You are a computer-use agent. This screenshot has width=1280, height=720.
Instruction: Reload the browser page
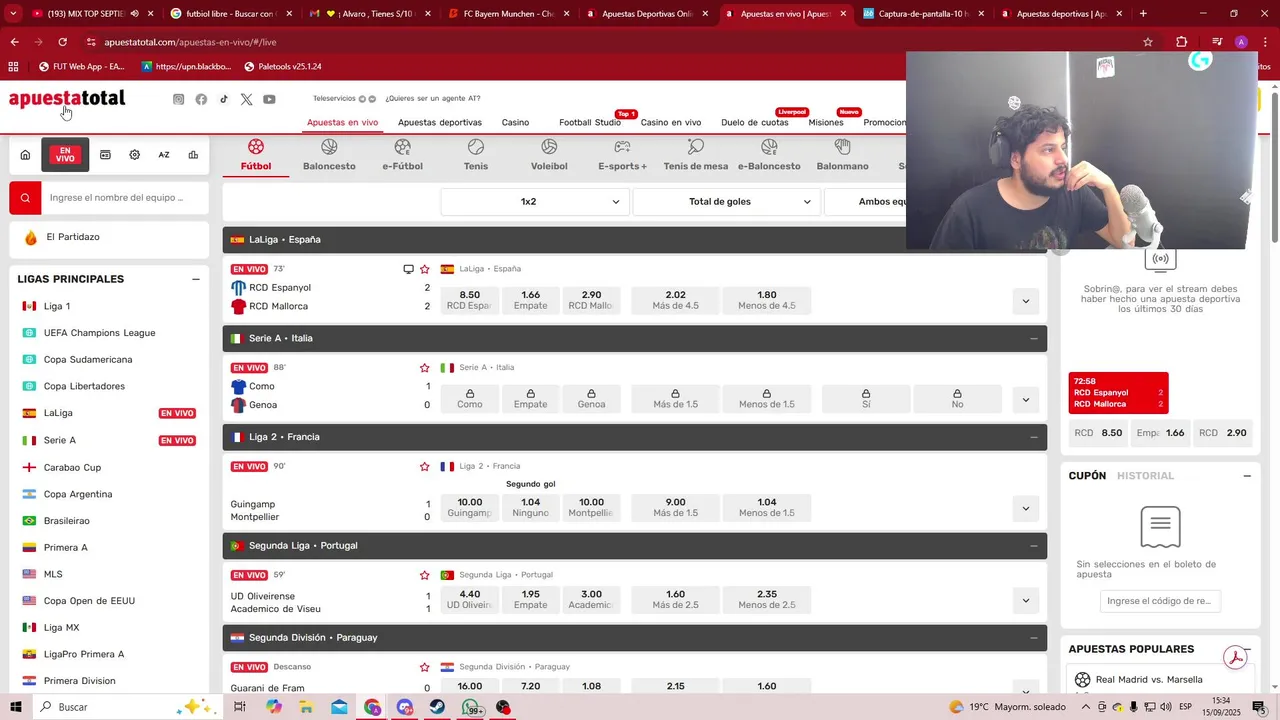click(x=62, y=42)
